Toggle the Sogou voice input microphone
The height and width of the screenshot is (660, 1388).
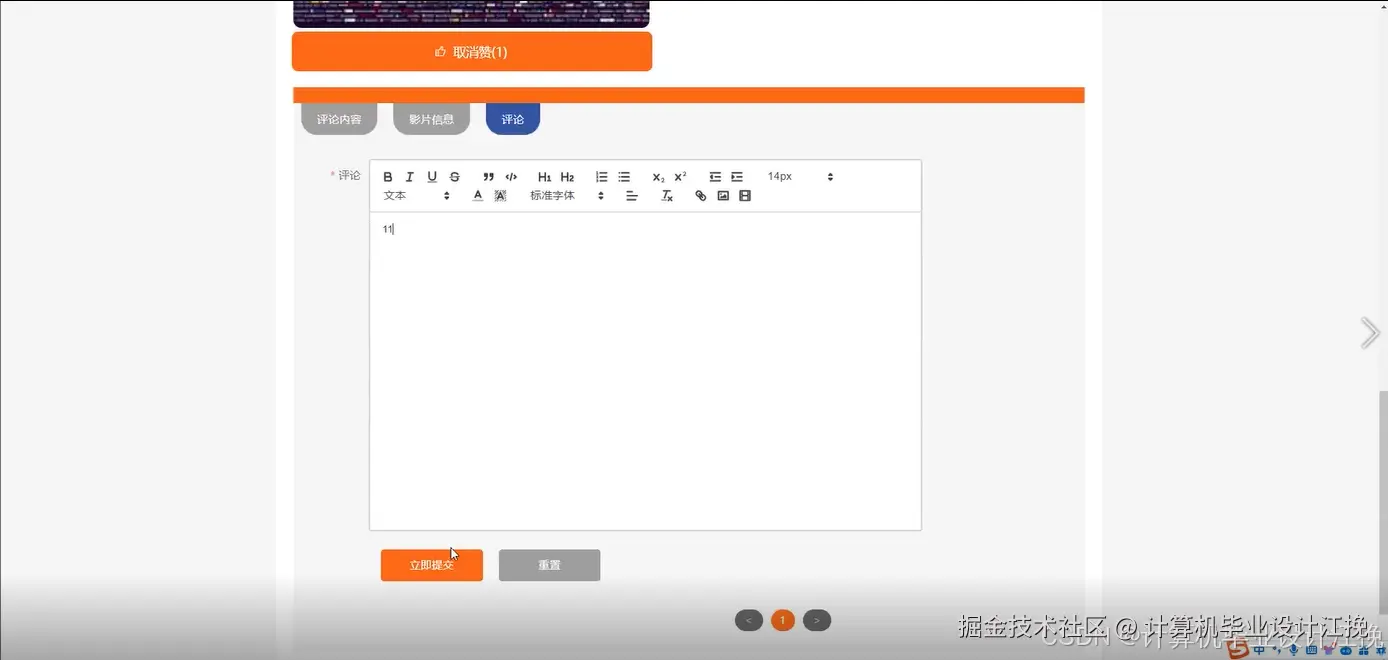coord(1293,650)
